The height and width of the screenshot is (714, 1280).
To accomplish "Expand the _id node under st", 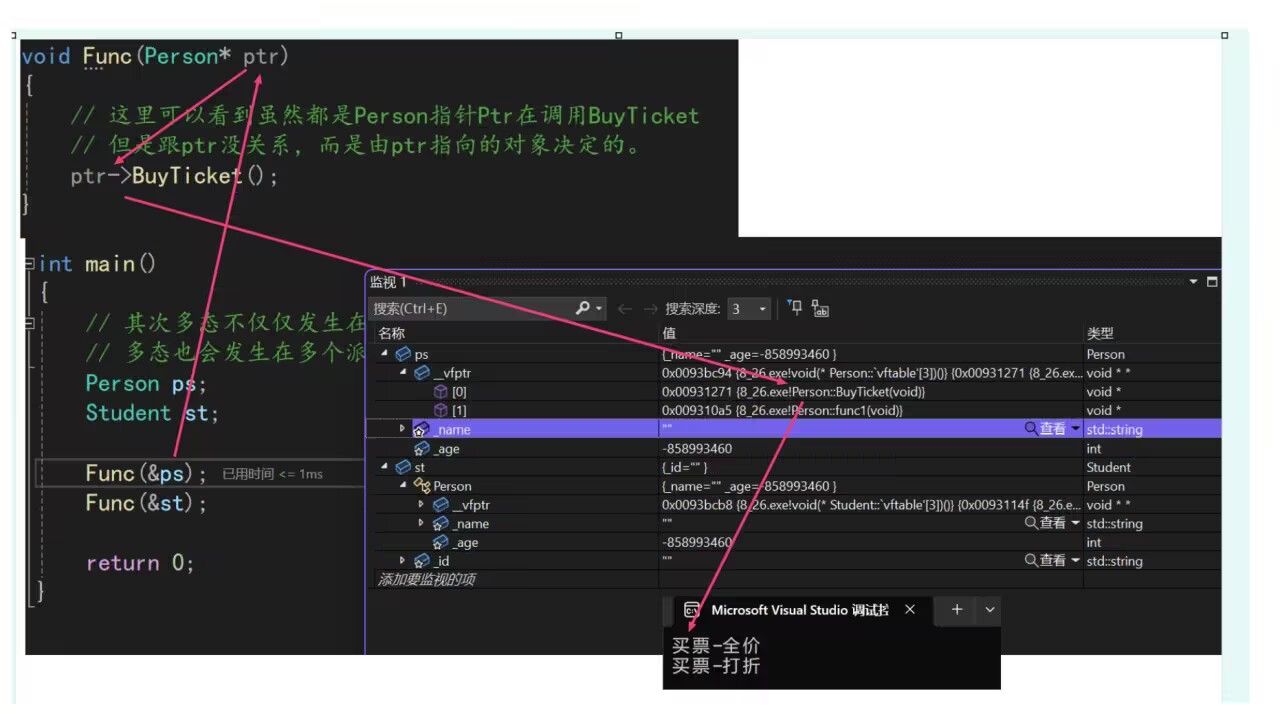I will [403, 561].
